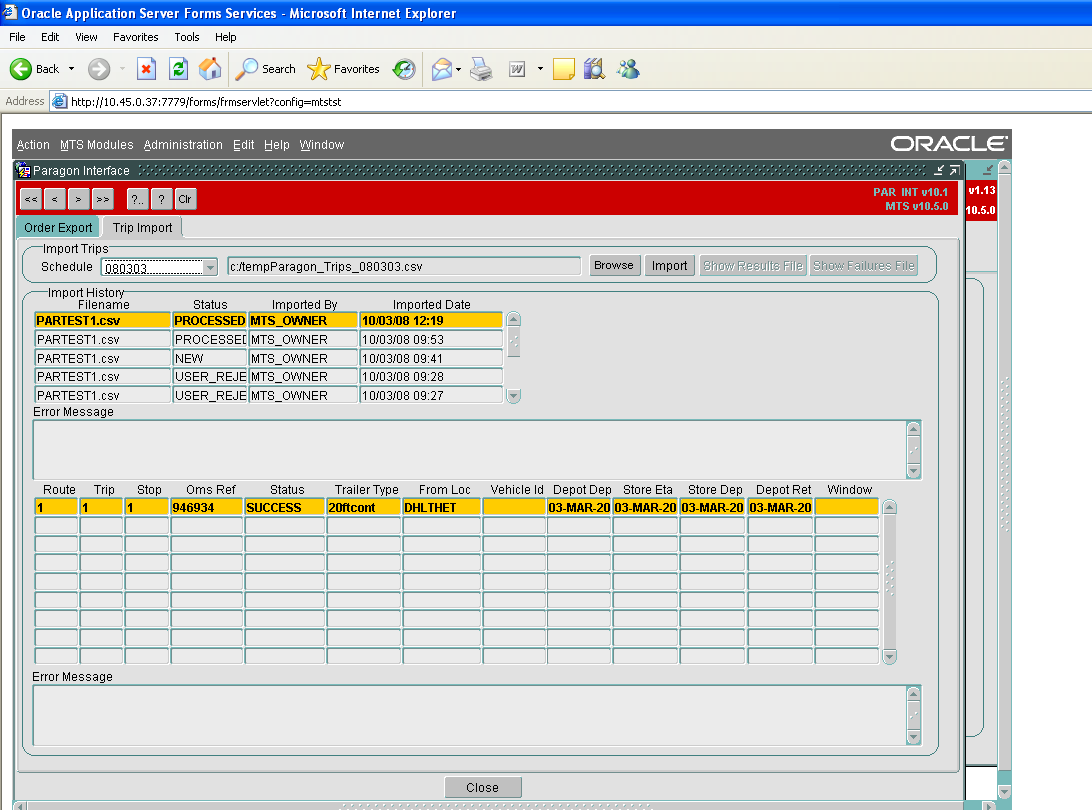Click the file path input field
Image resolution: width=1092 pixels, height=810 pixels.
404,267
